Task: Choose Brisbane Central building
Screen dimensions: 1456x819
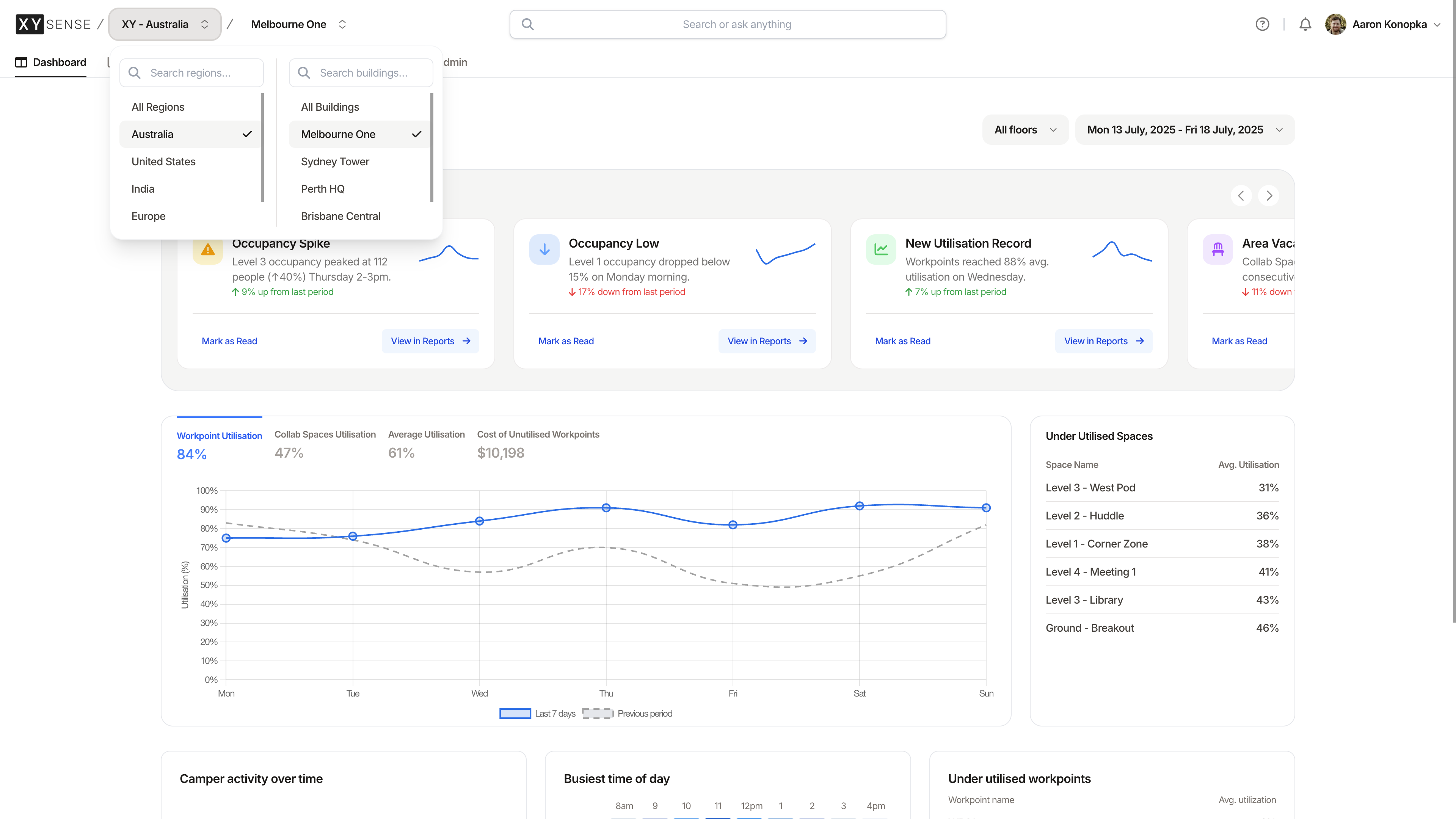Action: tap(359, 216)
